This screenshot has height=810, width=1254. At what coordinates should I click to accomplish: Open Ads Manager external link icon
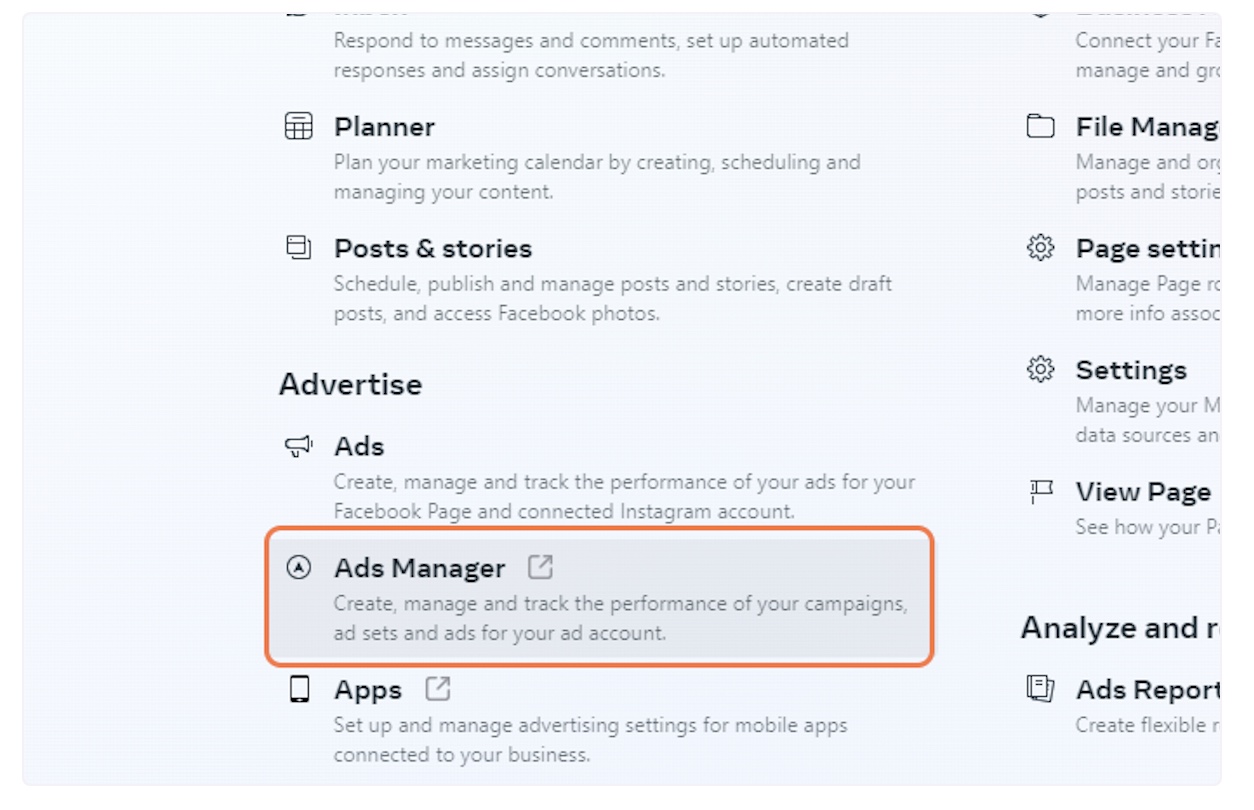[540, 567]
